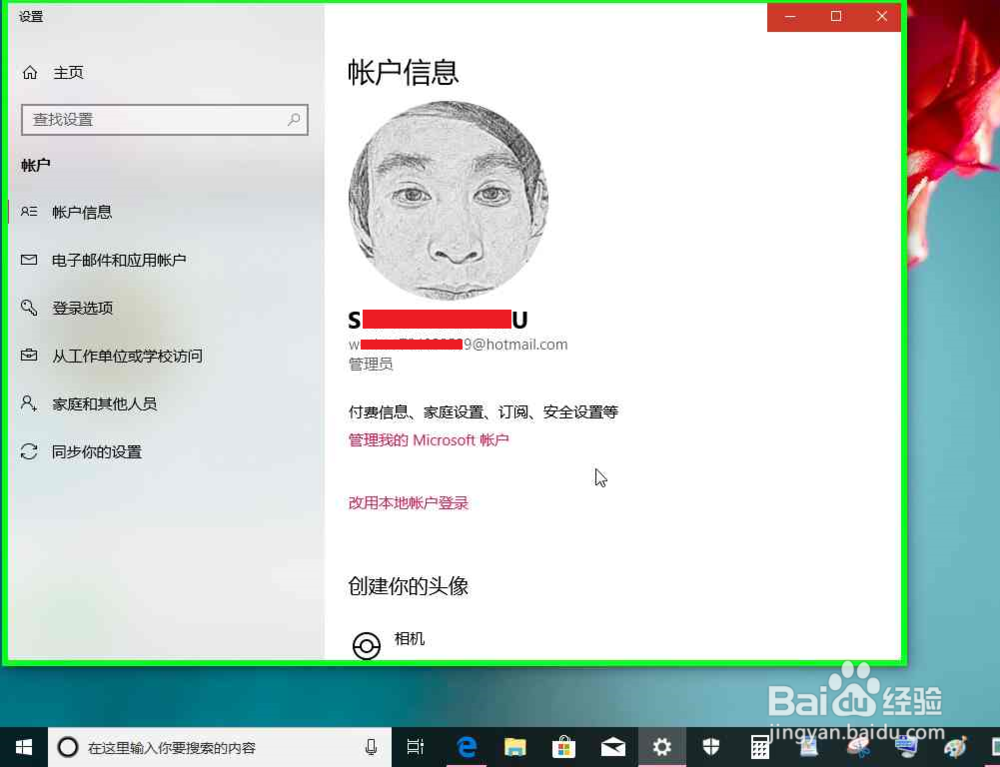The height and width of the screenshot is (767, 1000).
Task: Open Windows Defender Security from the taskbar
Action: (x=710, y=746)
